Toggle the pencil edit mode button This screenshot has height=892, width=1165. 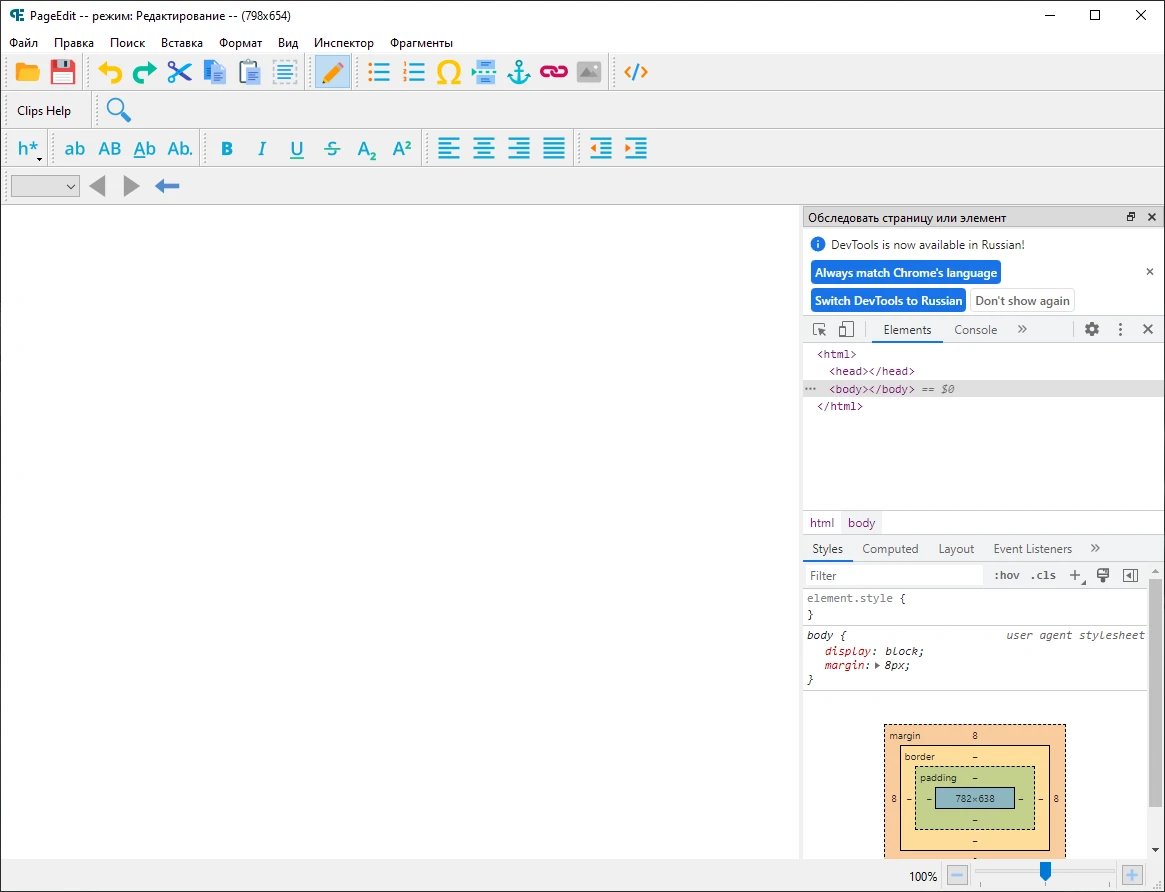click(x=332, y=72)
